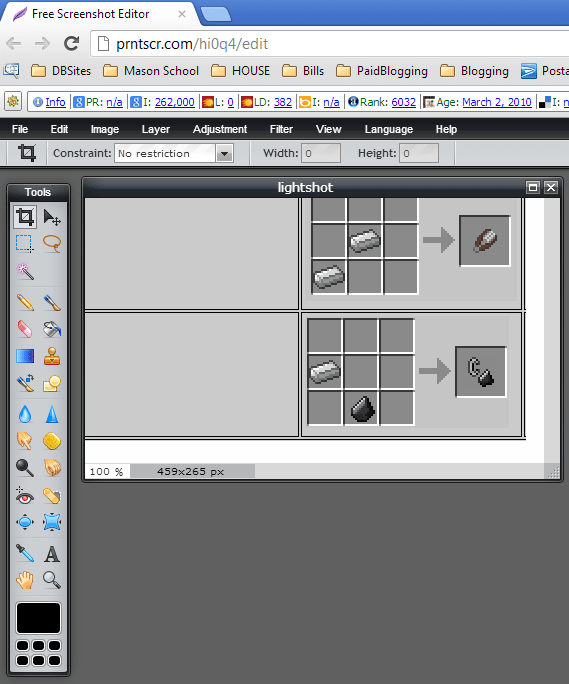Open the Image menu
This screenshot has height=684, width=569.
(x=105, y=129)
